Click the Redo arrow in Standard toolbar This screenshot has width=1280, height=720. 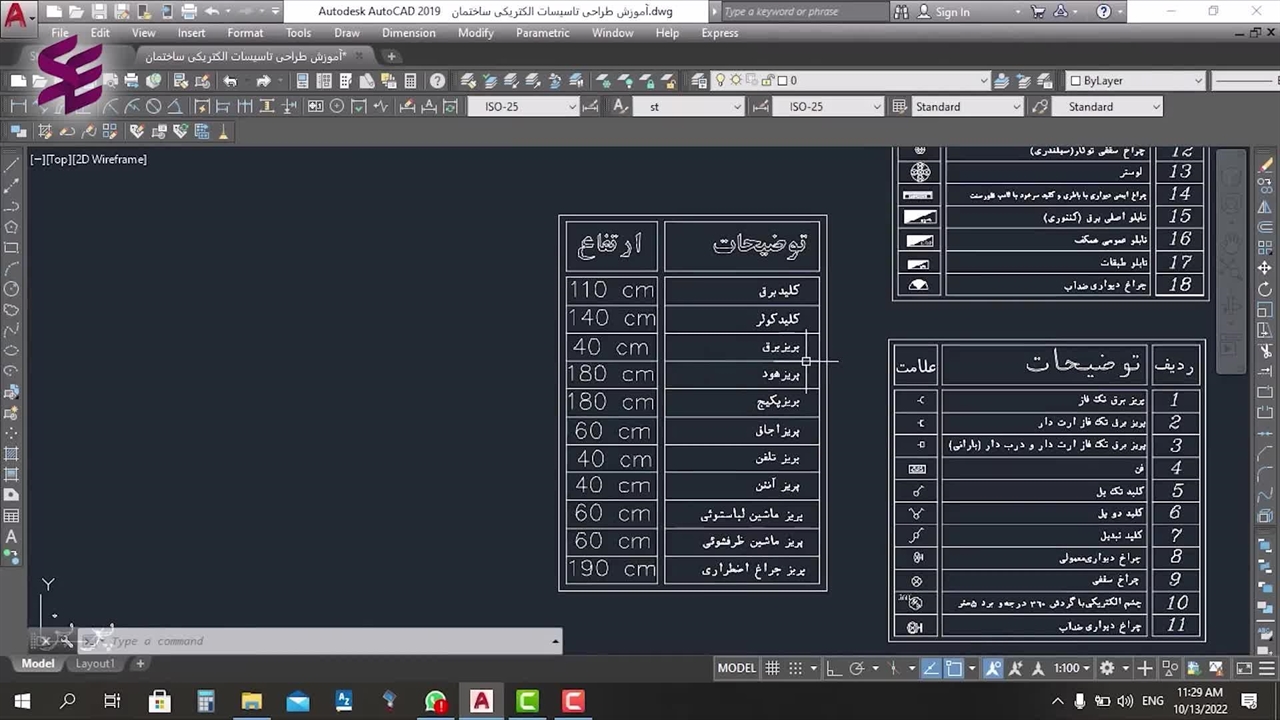[263, 81]
